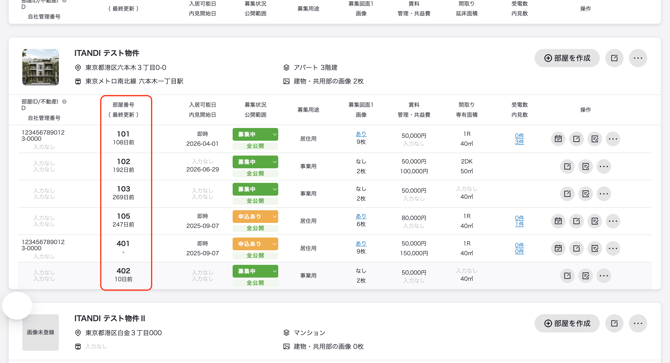Click the 1件 viewing count link for room 105
Image resolution: width=670 pixels, height=363 pixels.
click(x=519, y=224)
